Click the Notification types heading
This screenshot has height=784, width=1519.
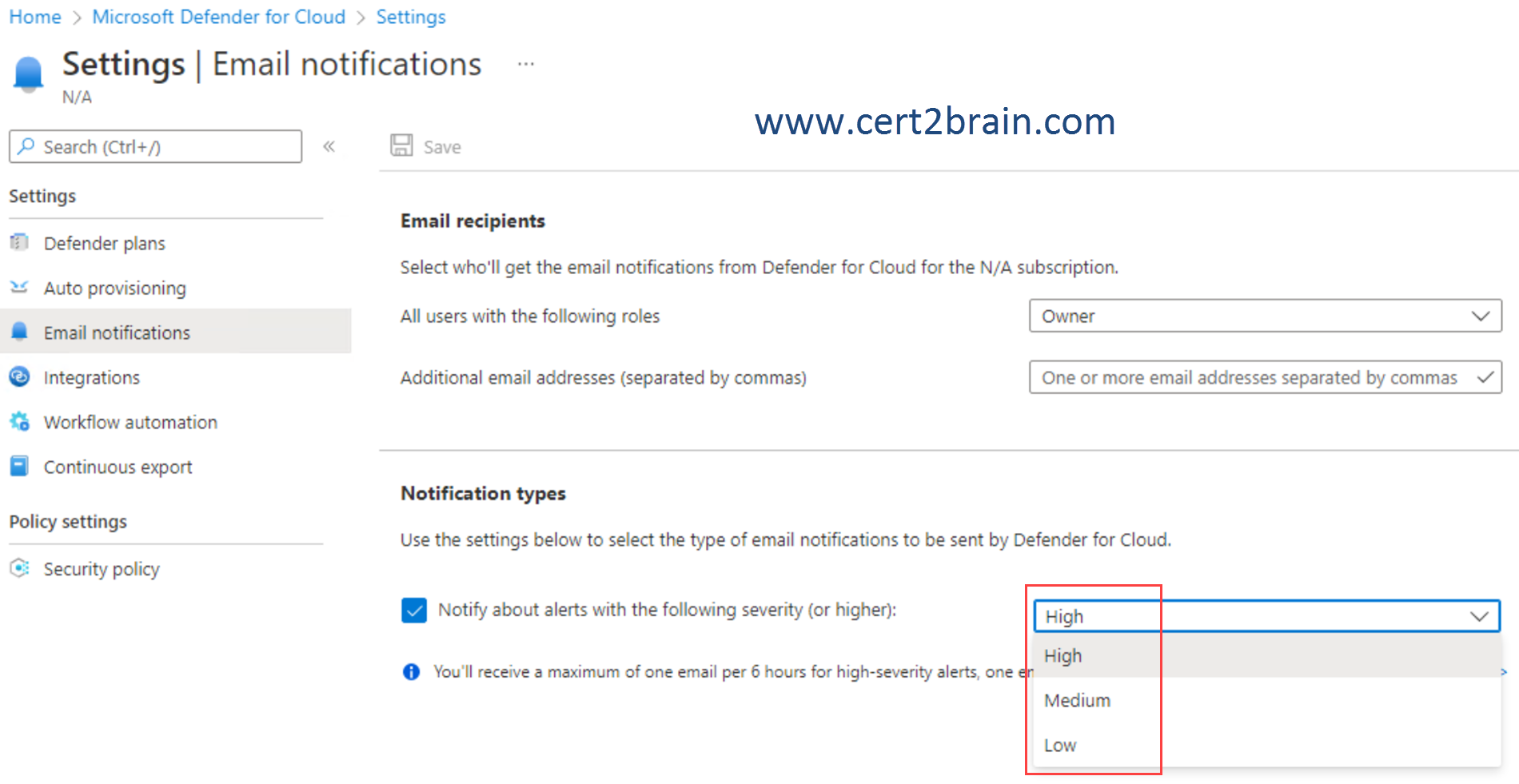[483, 493]
